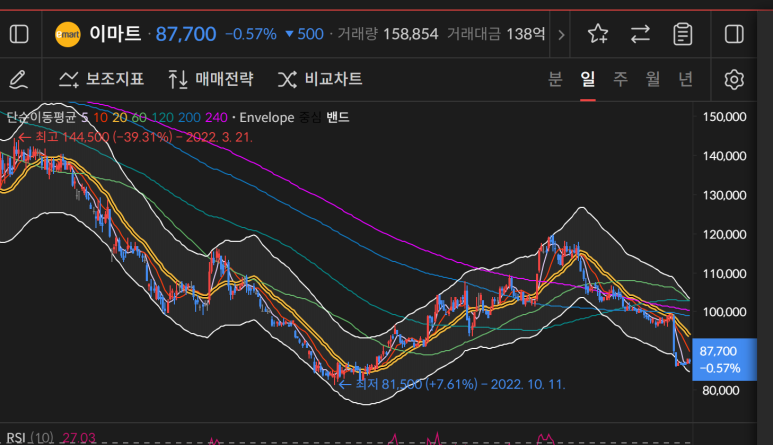
Task: Click the Envelope indicator label
Action: pos(267,117)
